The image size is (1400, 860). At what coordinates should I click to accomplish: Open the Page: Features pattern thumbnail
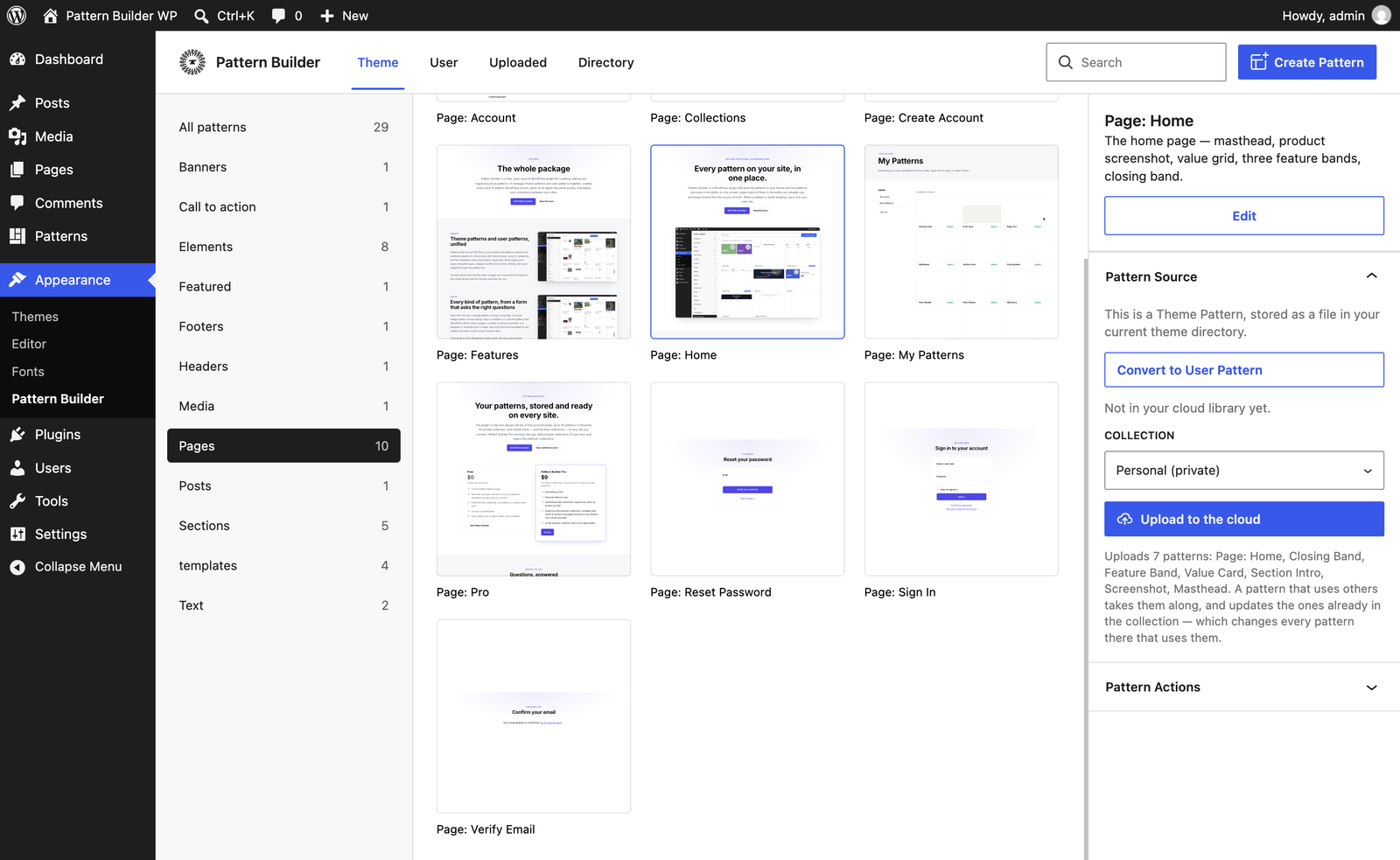pos(534,242)
